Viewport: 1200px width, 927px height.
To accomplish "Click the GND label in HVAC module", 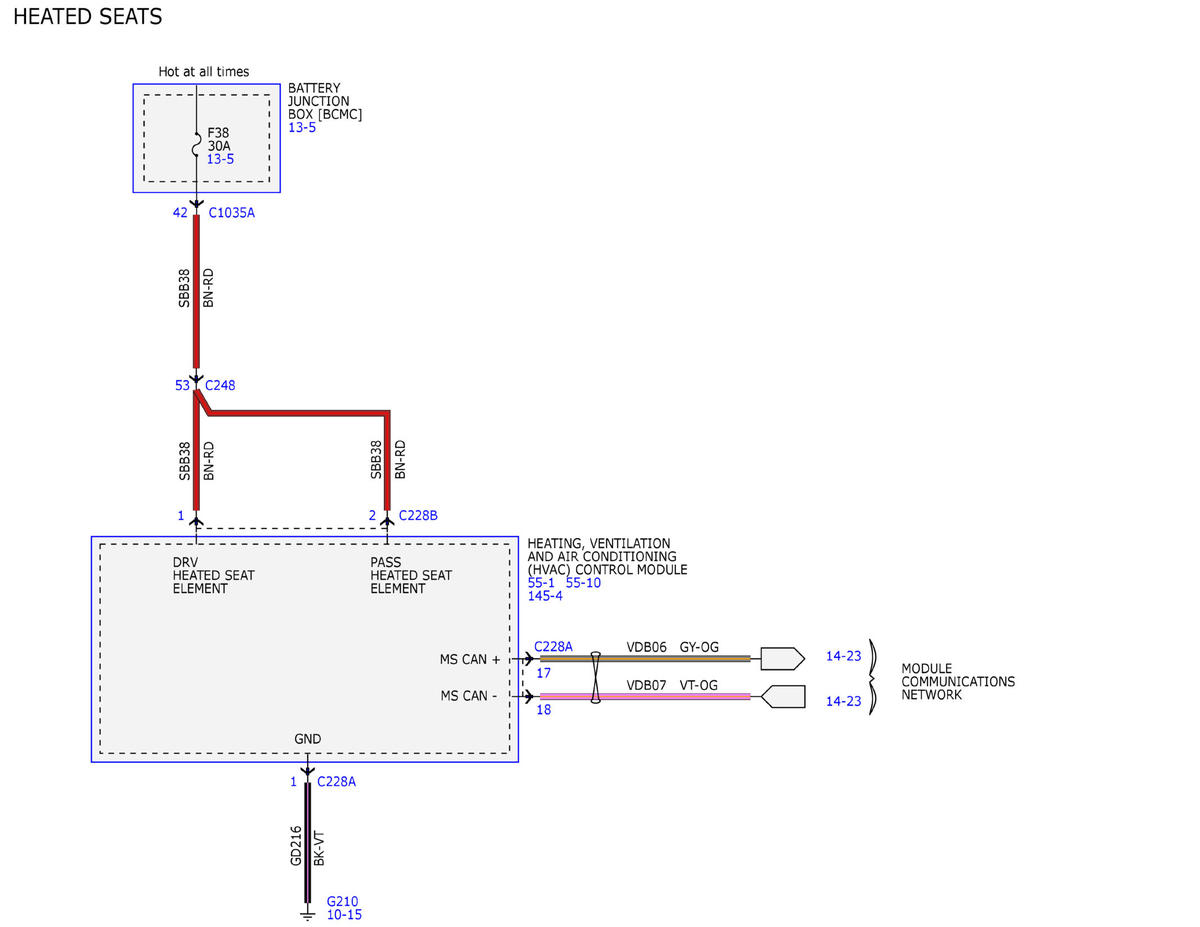I will pos(307,739).
